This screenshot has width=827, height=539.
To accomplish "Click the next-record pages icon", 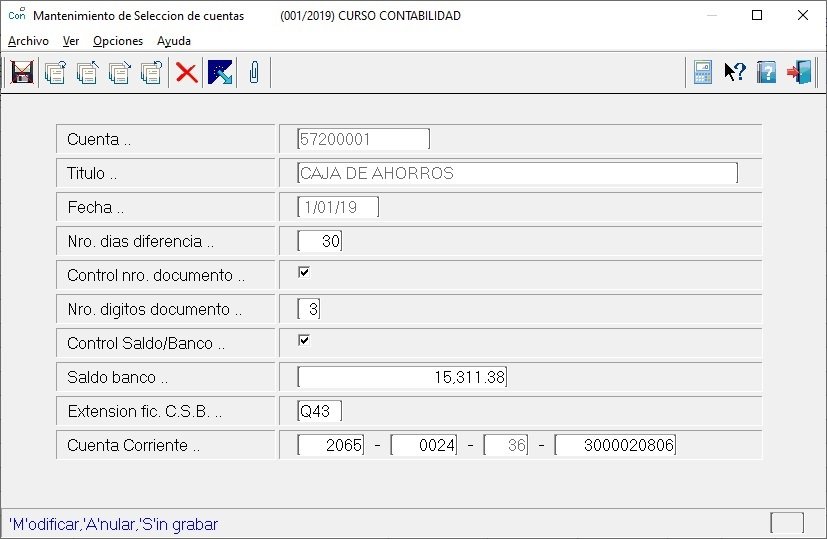I will (119, 72).
